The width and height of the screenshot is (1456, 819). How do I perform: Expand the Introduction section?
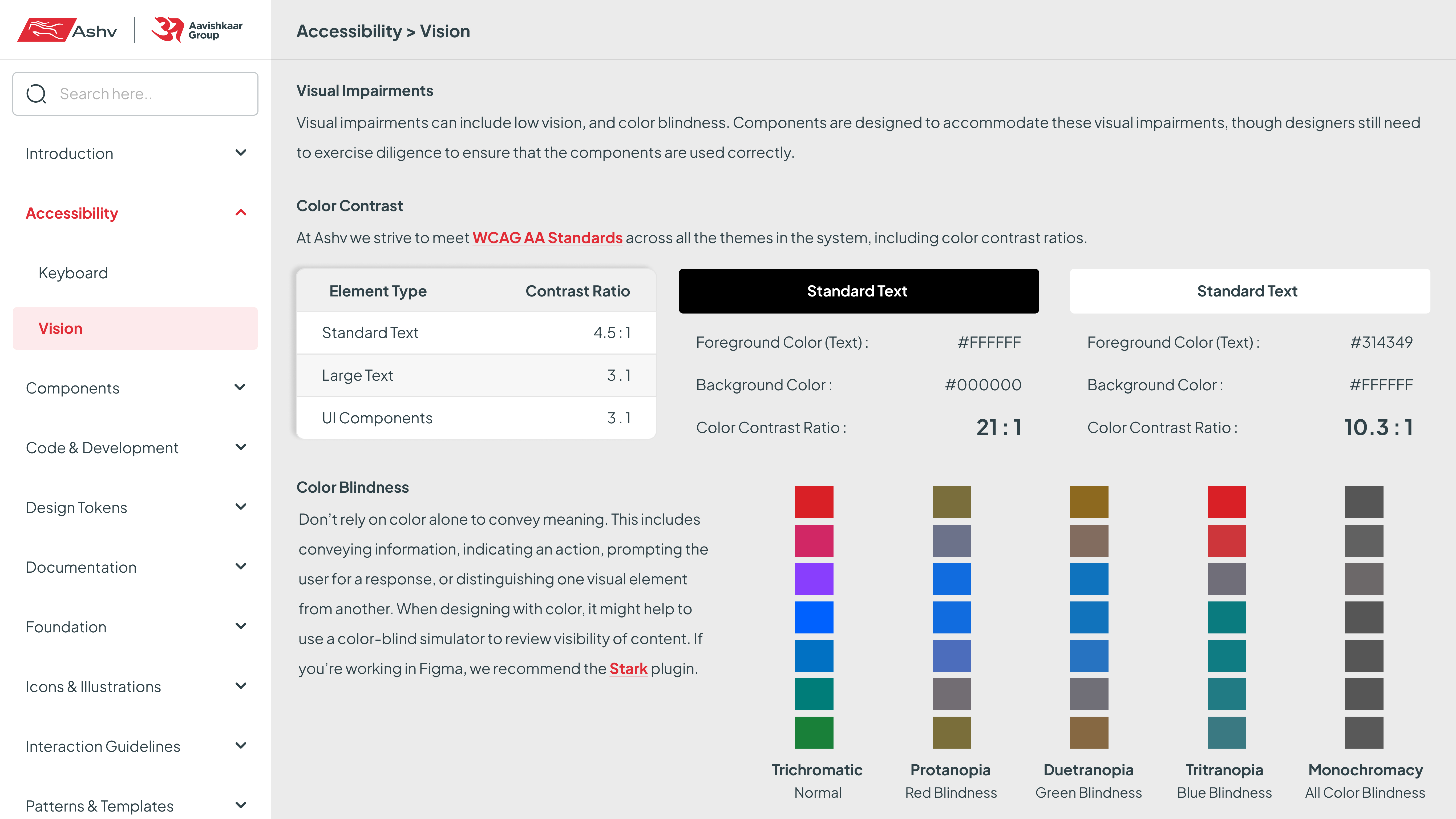point(241,153)
